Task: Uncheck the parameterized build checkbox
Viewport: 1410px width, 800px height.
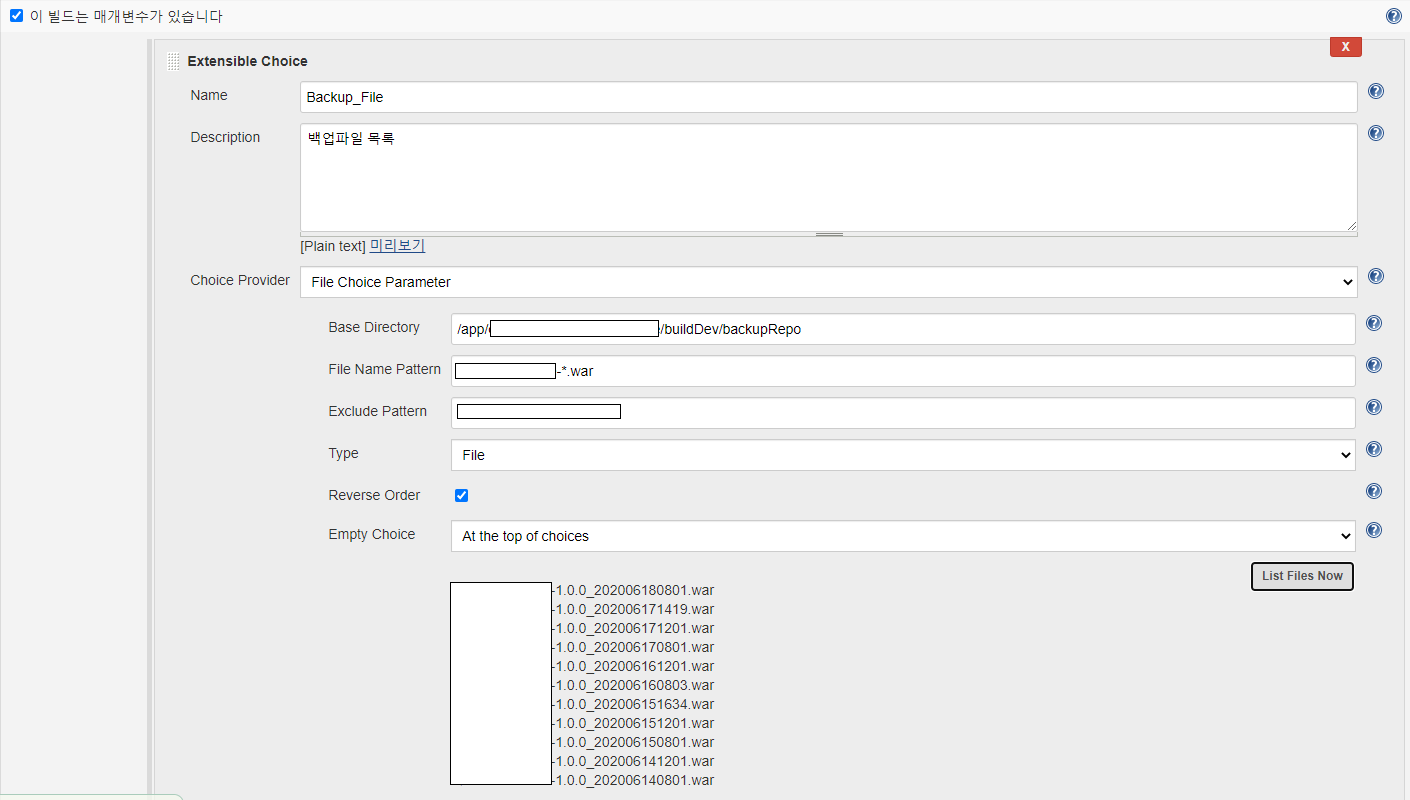Action: tap(16, 16)
